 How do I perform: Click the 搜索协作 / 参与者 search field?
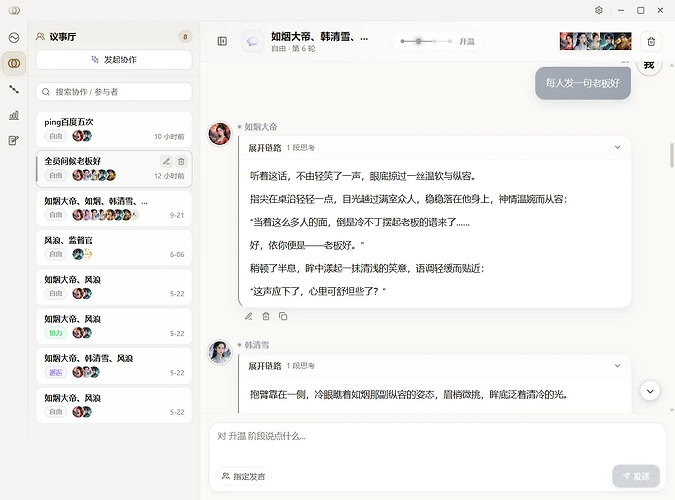point(114,92)
